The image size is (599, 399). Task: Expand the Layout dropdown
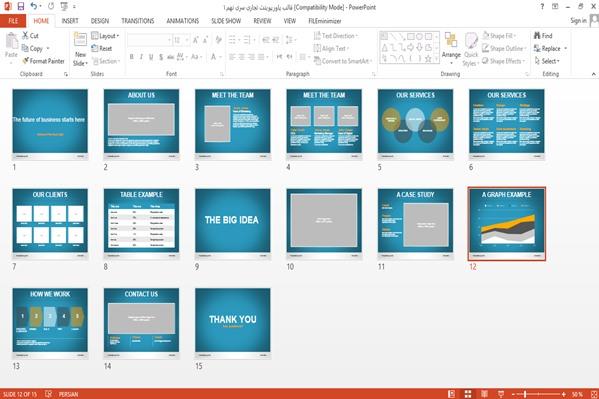pos(105,36)
